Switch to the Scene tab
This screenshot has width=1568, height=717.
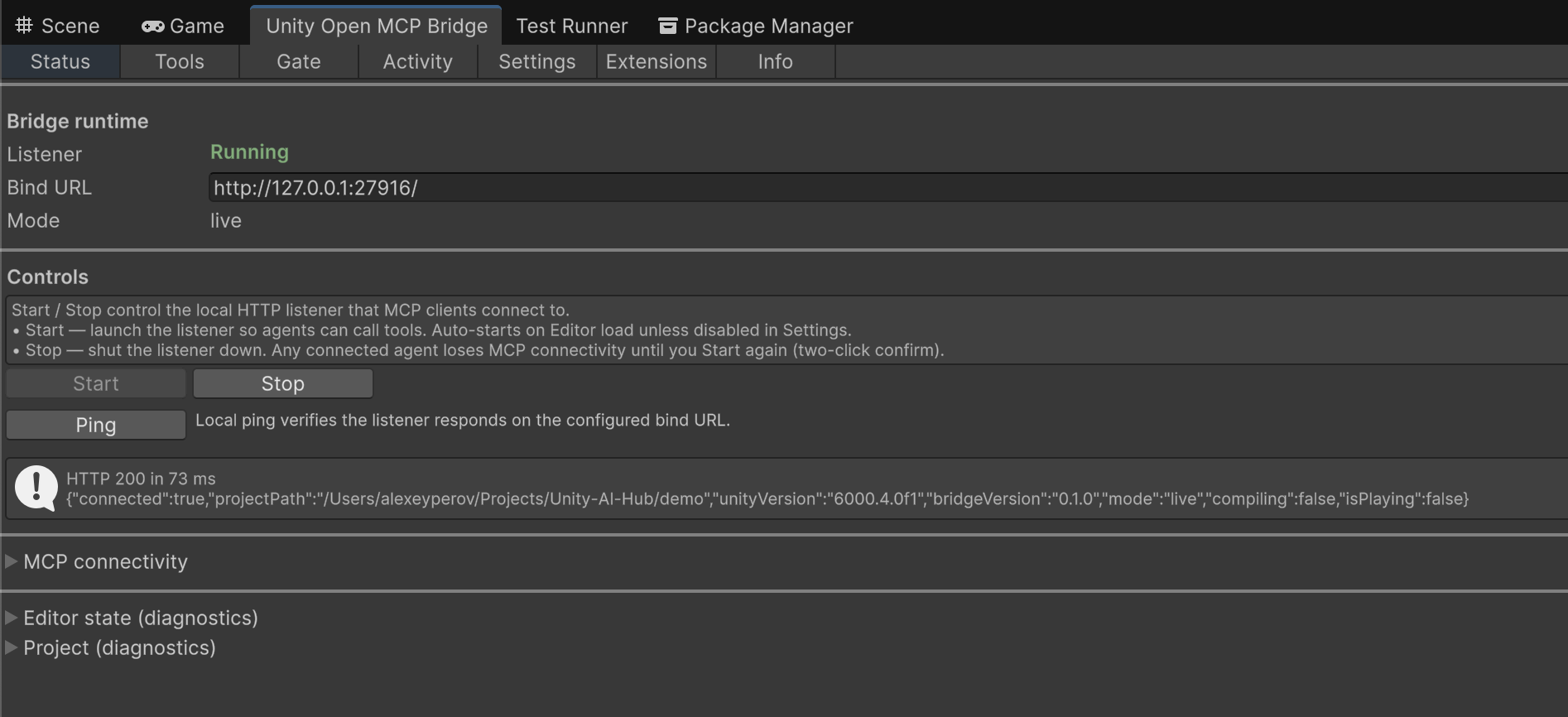tap(58, 26)
